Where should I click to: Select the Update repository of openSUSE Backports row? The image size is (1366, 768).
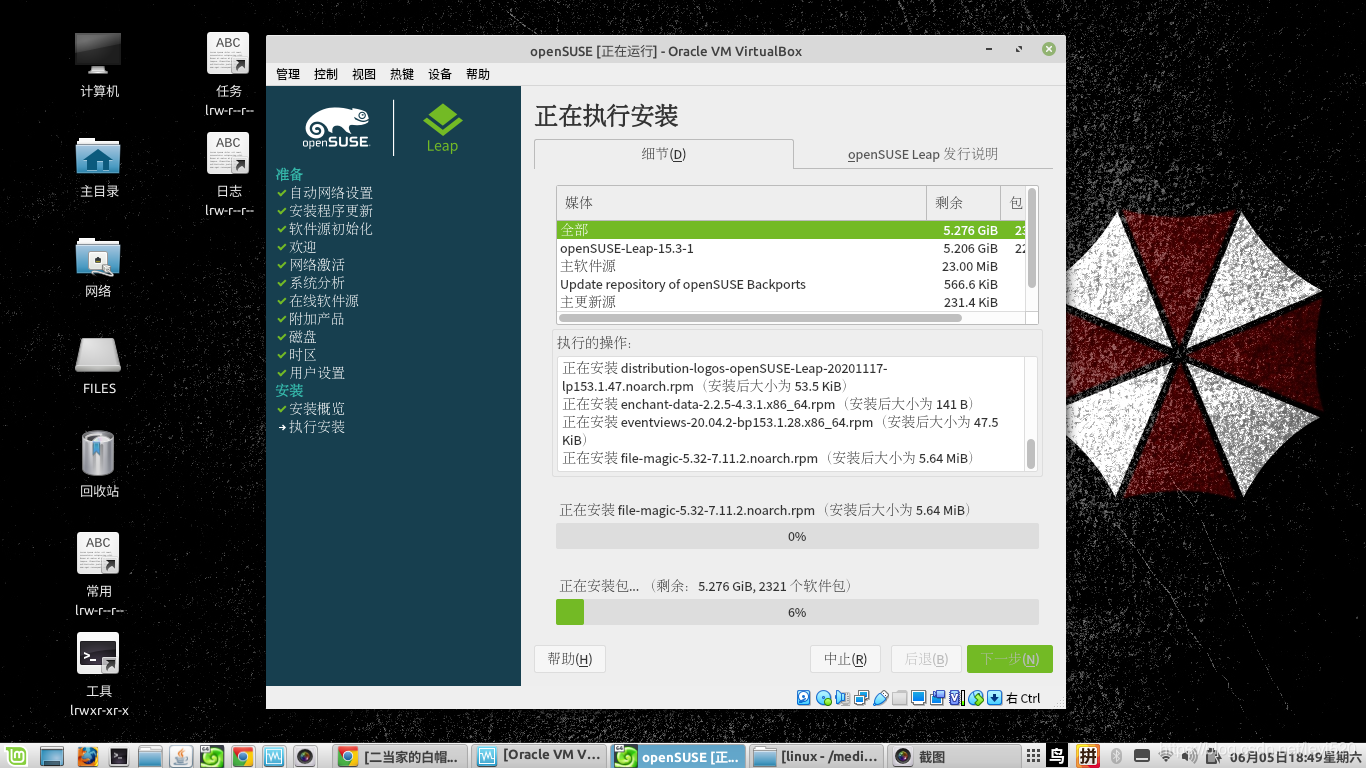point(791,284)
